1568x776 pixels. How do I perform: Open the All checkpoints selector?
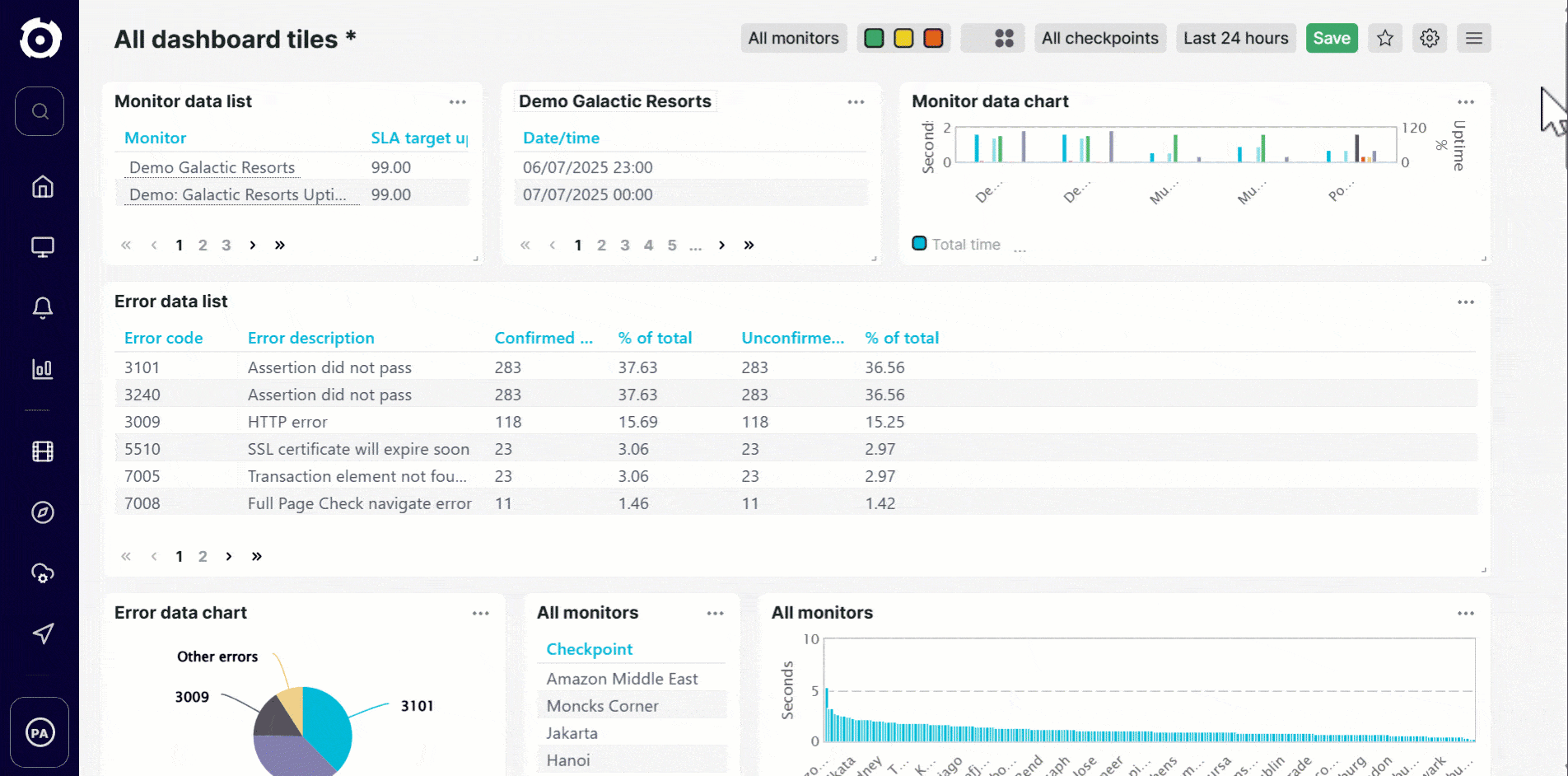[x=1100, y=37]
